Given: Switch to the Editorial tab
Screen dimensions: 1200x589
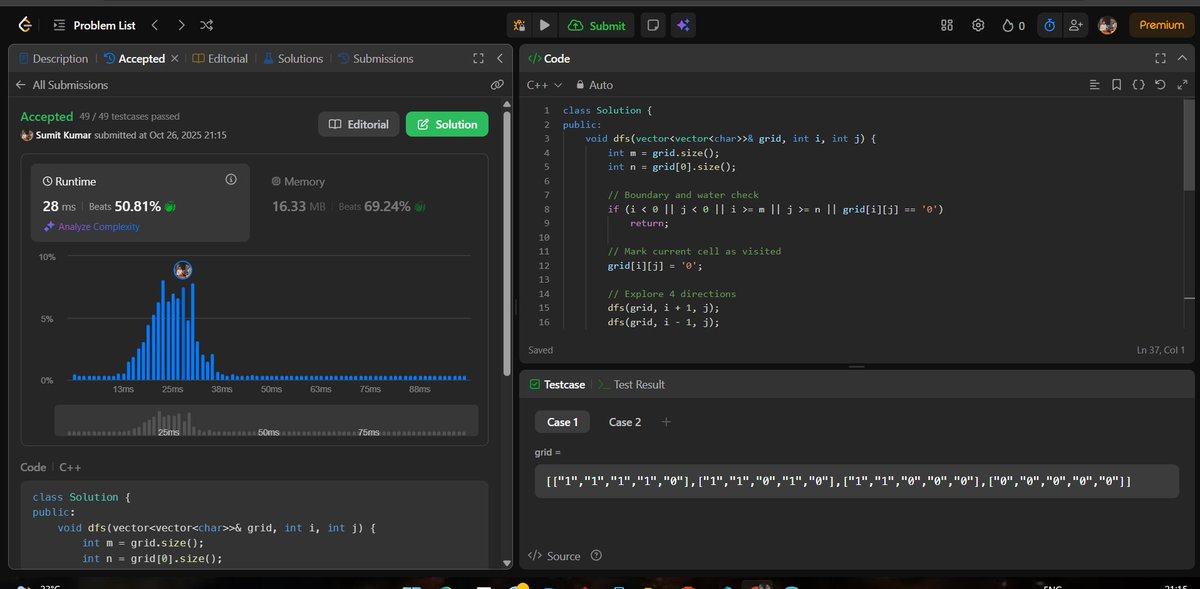Looking at the screenshot, I should 220,59.
